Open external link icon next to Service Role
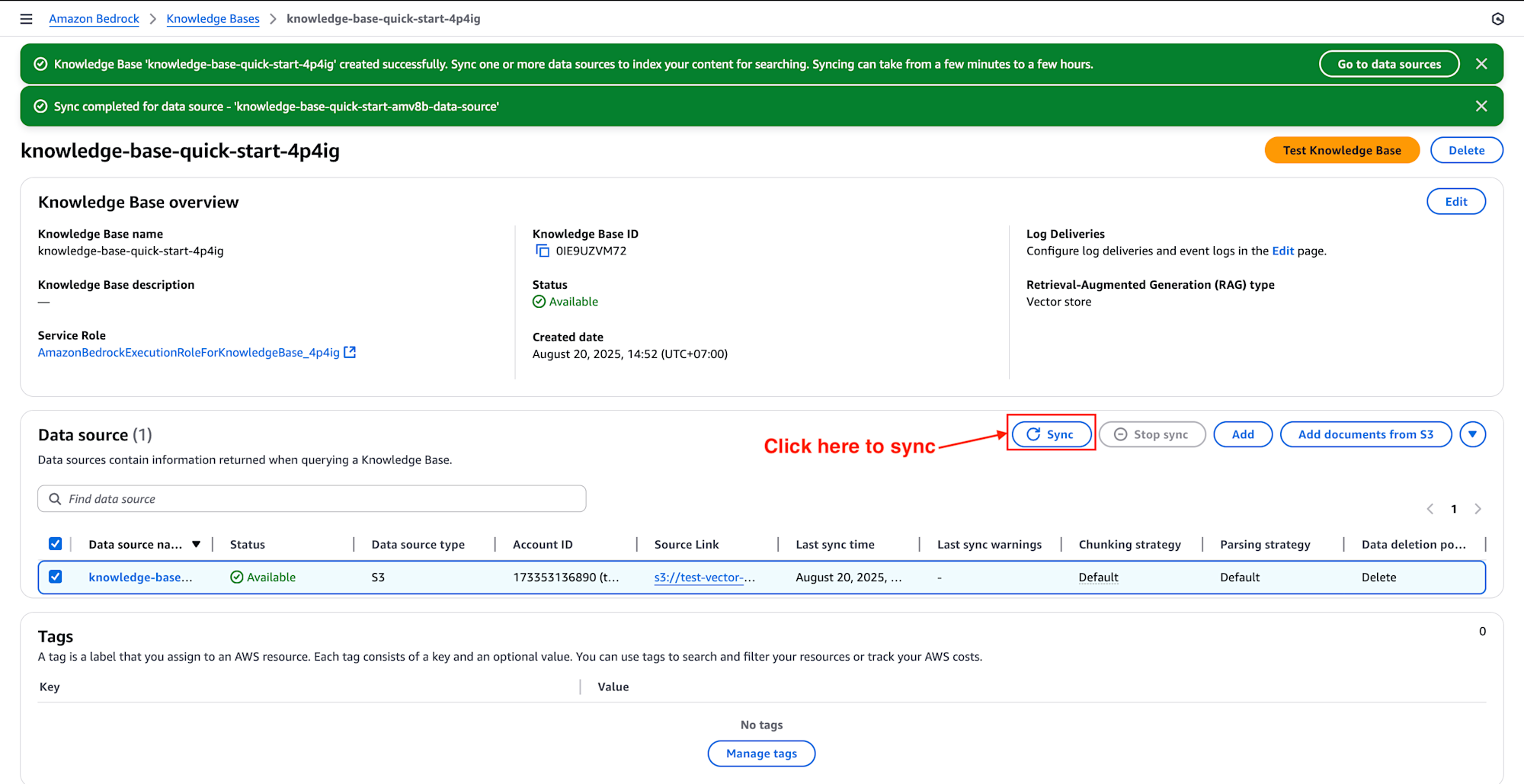Viewport: 1524px width, 784px height. click(x=350, y=352)
